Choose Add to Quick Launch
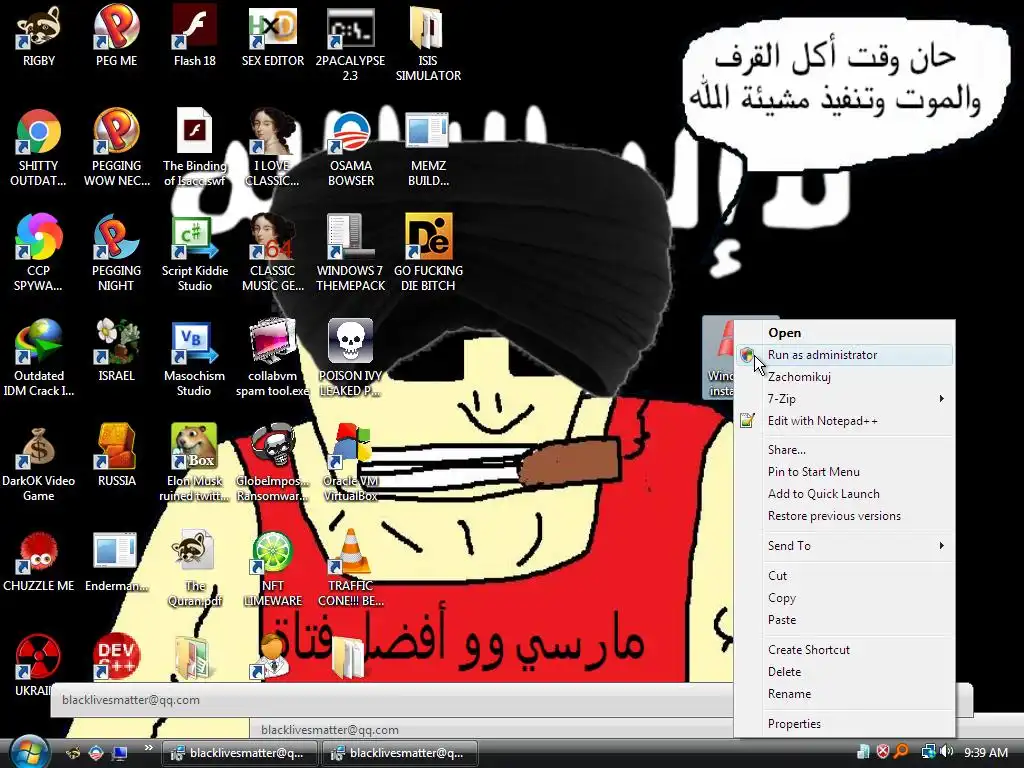The image size is (1024, 768). (x=844, y=494)
